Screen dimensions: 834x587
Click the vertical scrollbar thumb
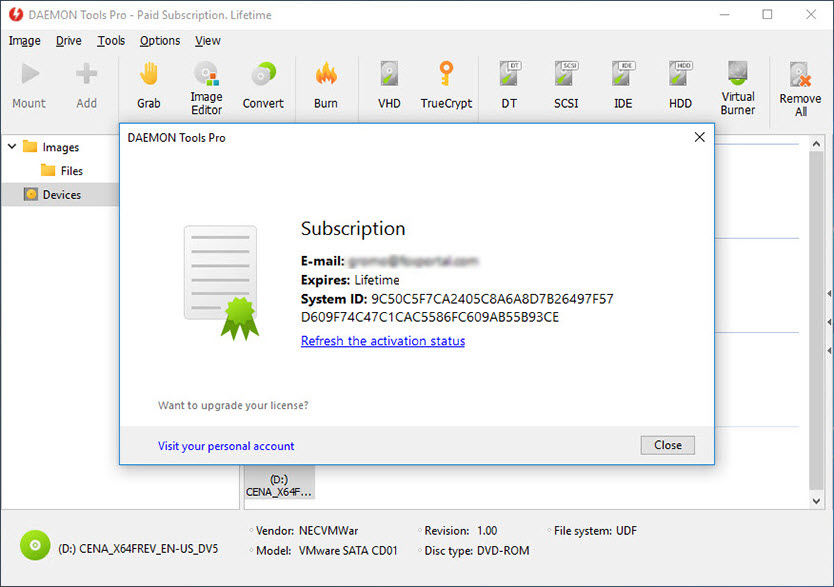pos(816,321)
